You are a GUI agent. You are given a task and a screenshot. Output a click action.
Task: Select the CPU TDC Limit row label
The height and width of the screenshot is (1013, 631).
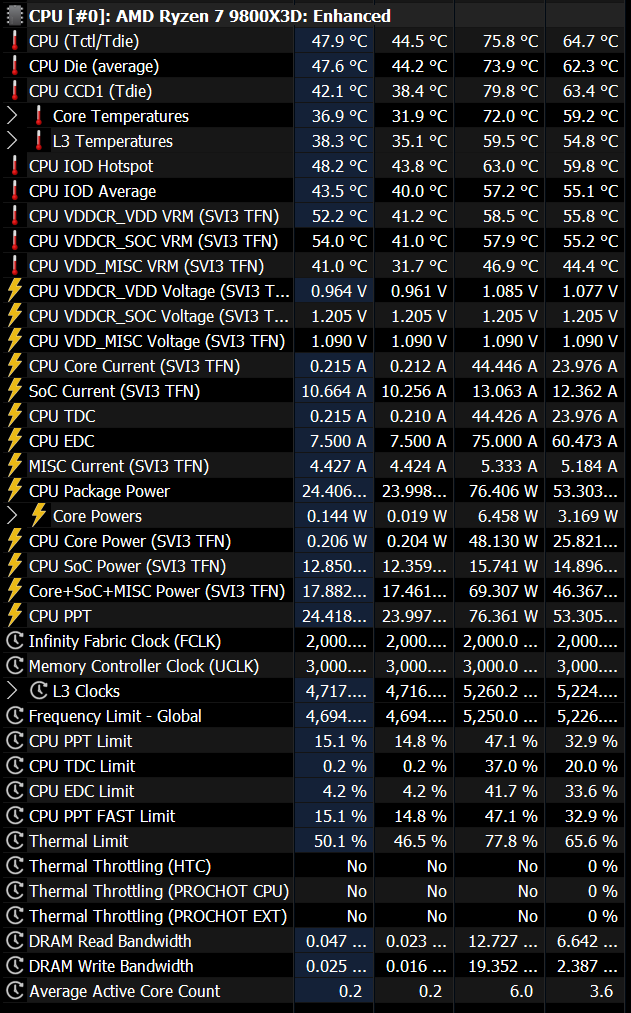click(82, 766)
